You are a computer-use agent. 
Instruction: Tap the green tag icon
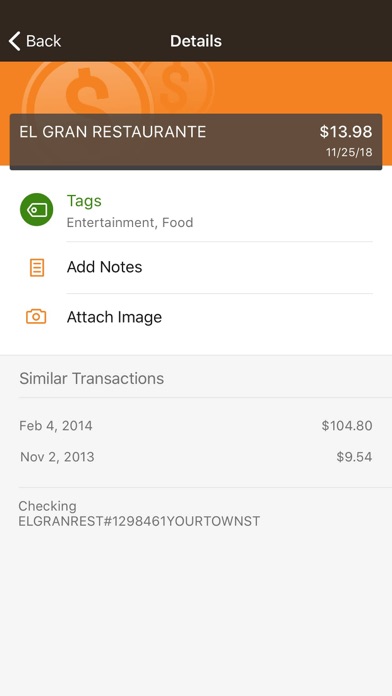coord(36,210)
